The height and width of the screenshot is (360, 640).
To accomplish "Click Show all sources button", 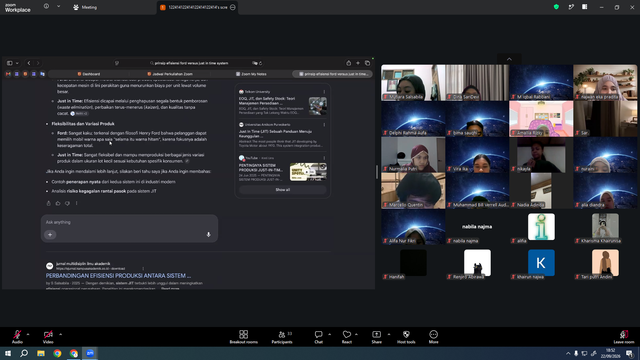I will tap(282, 190).
